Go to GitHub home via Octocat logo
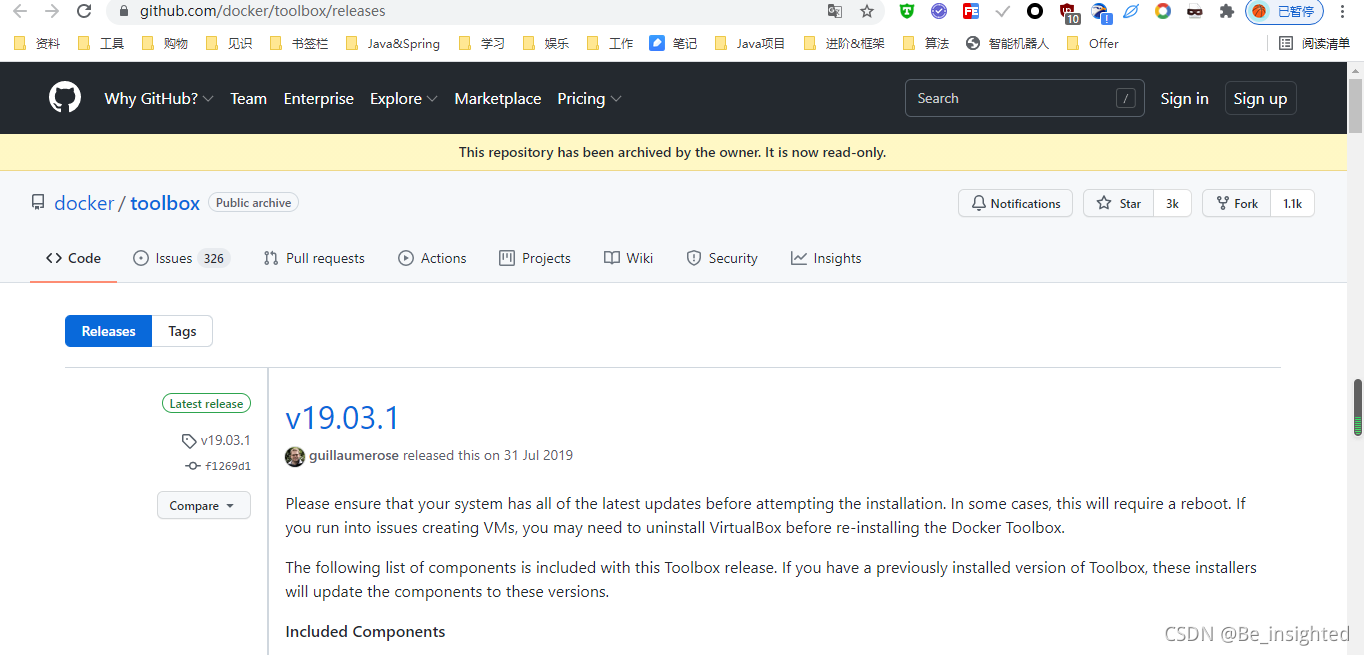The image size is (1364, 655). 65,98
